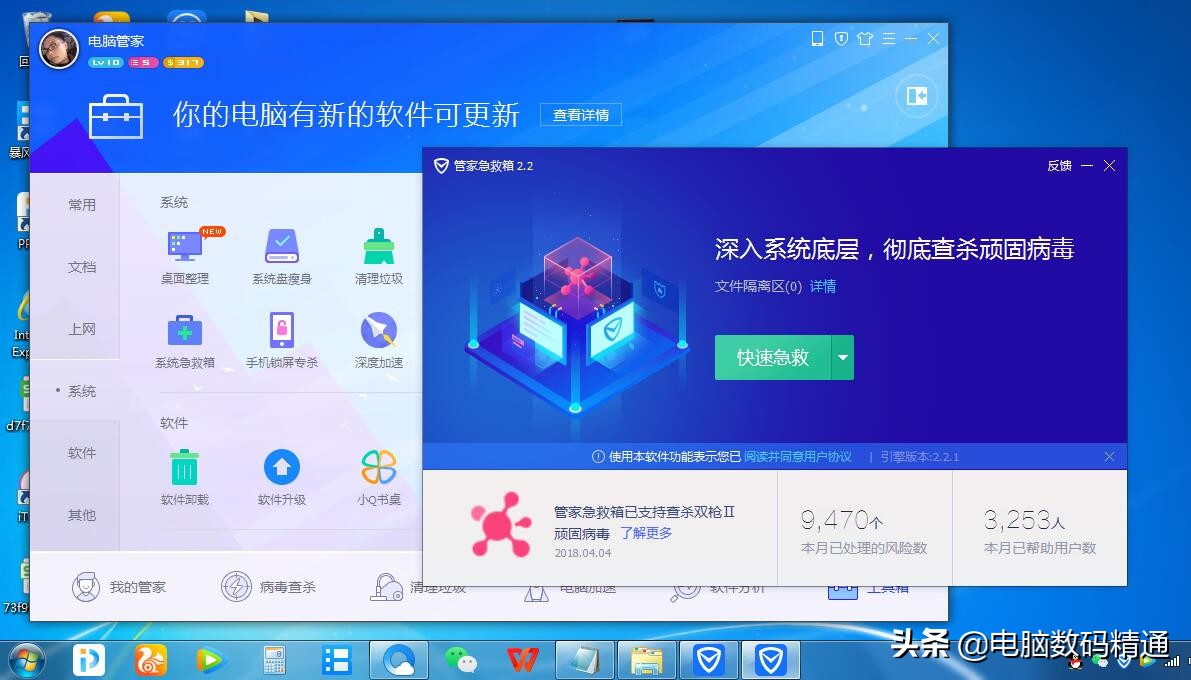
Task: Open the hamburger main menu of 电脑管家
Action: click(891, 38)
